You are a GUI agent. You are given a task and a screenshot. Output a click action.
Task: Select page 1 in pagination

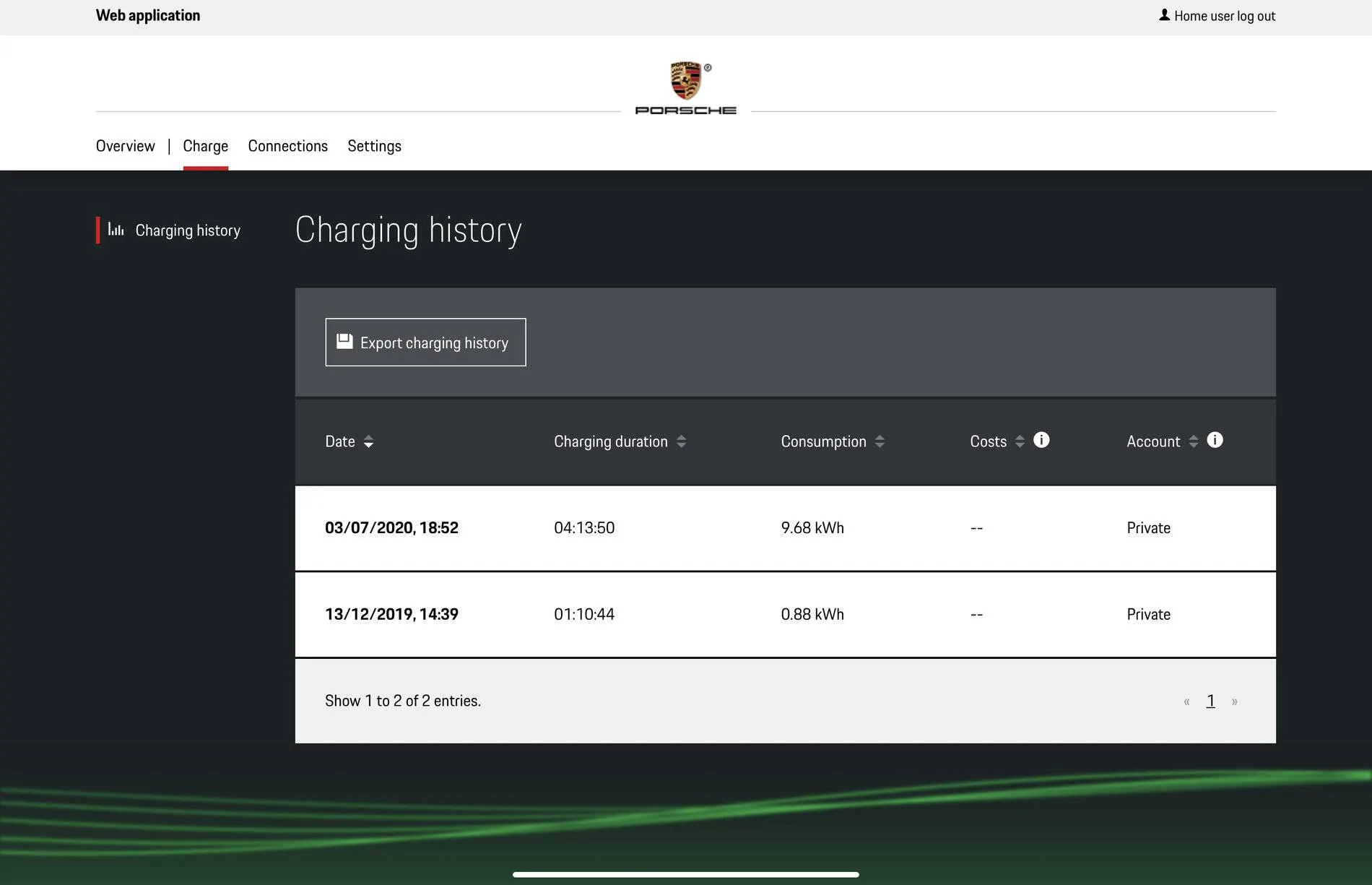coord(1211,701)
